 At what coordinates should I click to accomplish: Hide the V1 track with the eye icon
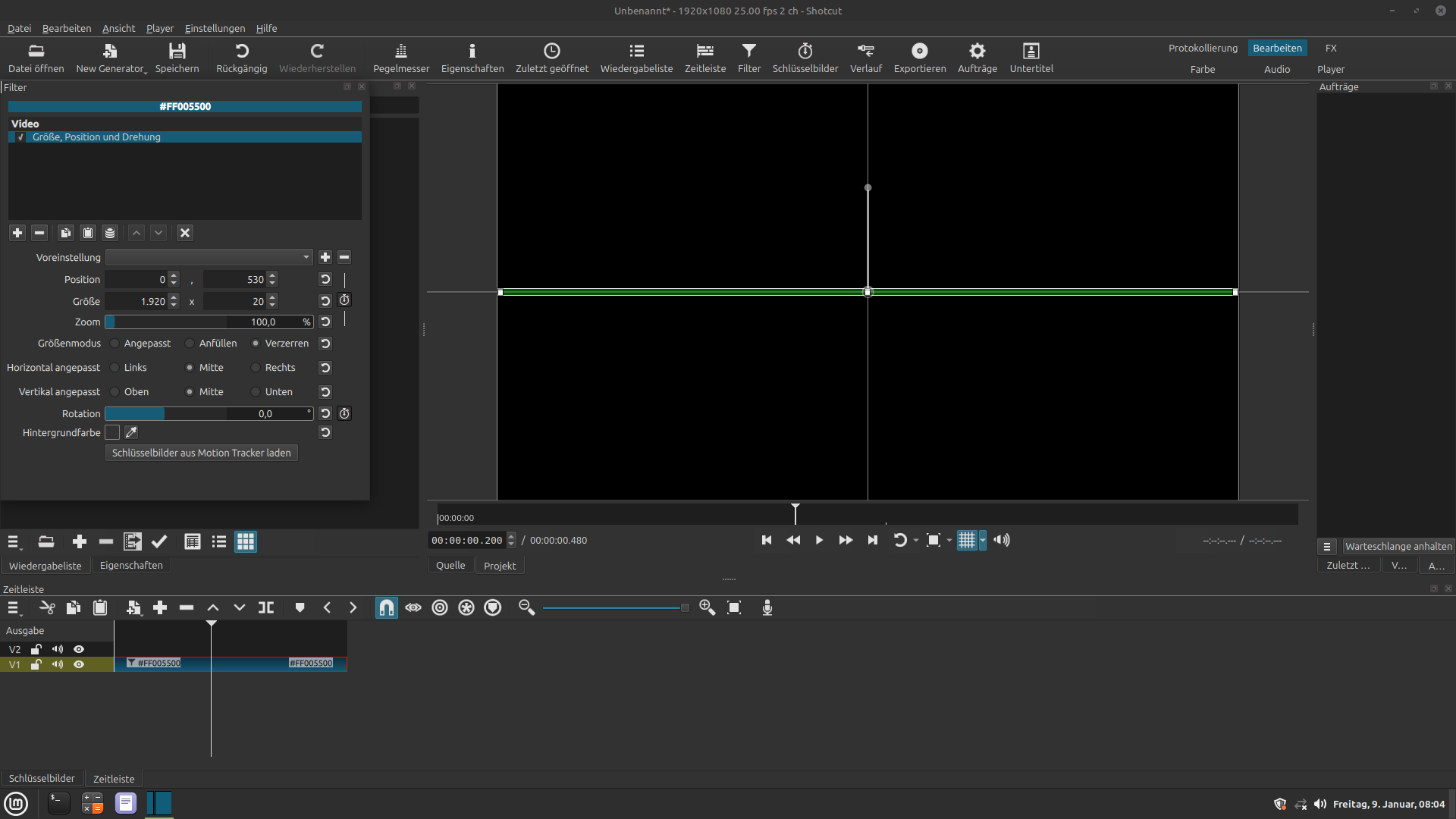point(79,664)
